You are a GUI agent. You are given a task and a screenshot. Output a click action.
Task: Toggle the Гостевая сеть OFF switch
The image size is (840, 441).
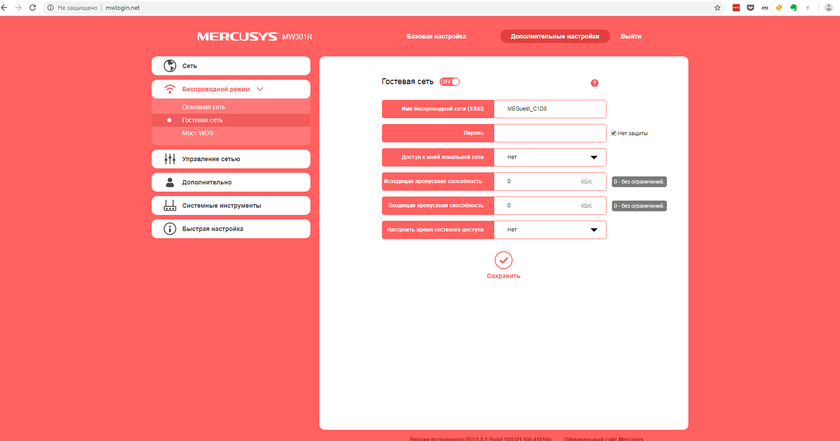pos(449,82)
